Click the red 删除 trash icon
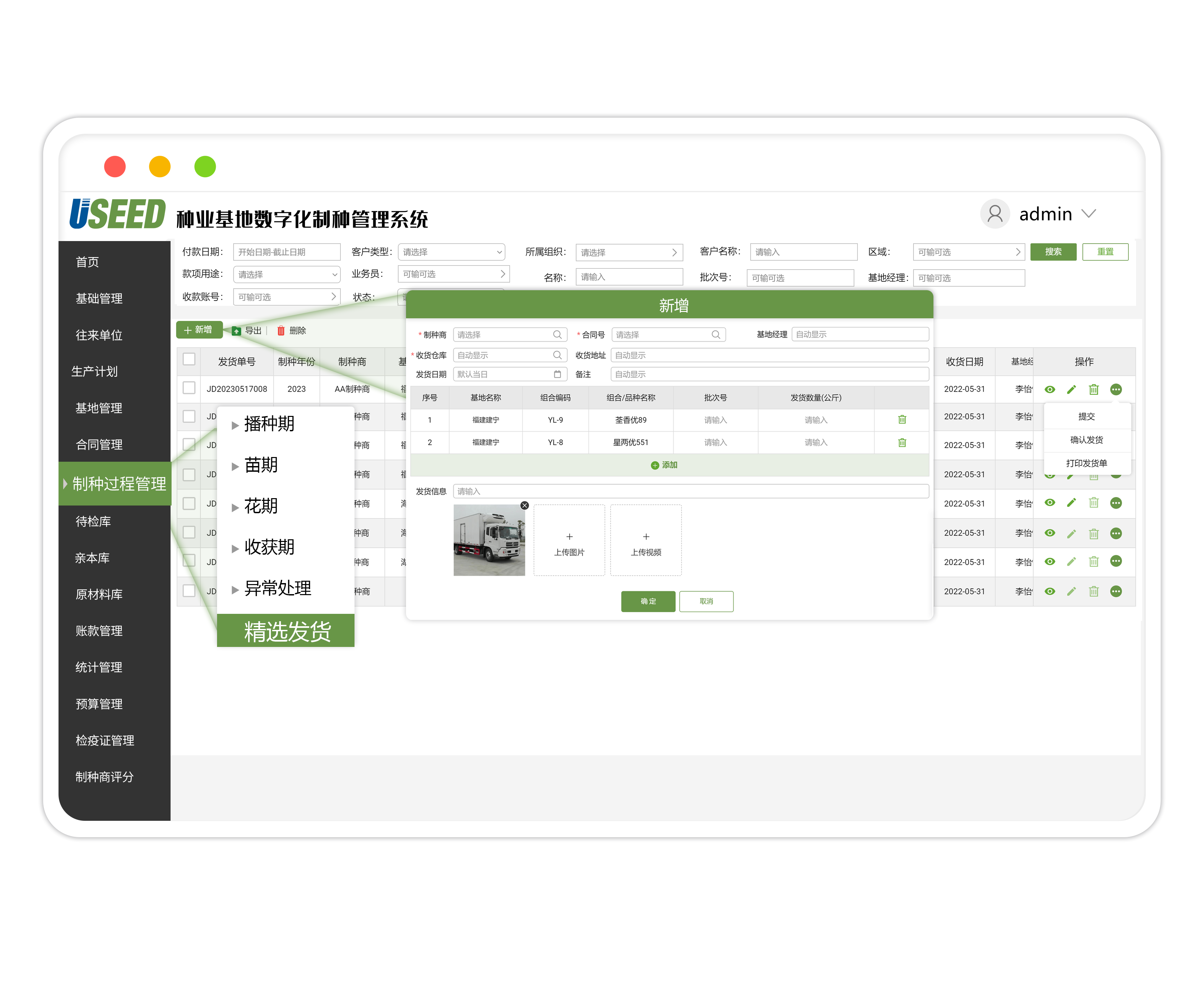The height and width of the screenshot is (1003, 1204). [x=281, y=331]
